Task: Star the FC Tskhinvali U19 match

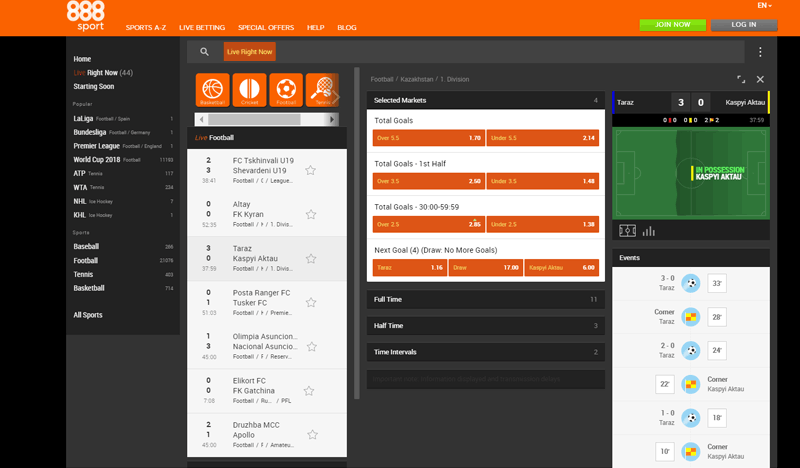Action: 311,170
